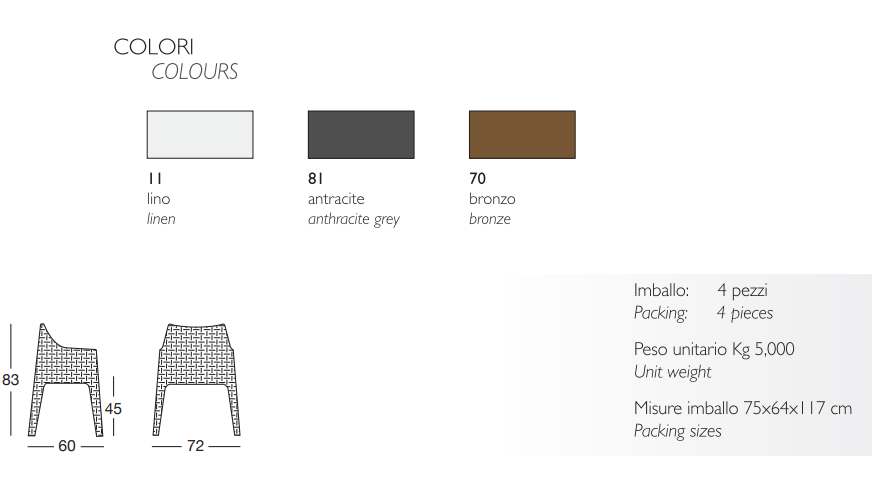The image size is (888, 503).
Task: Click the 72 width dimension
Action: coord(195,446)
